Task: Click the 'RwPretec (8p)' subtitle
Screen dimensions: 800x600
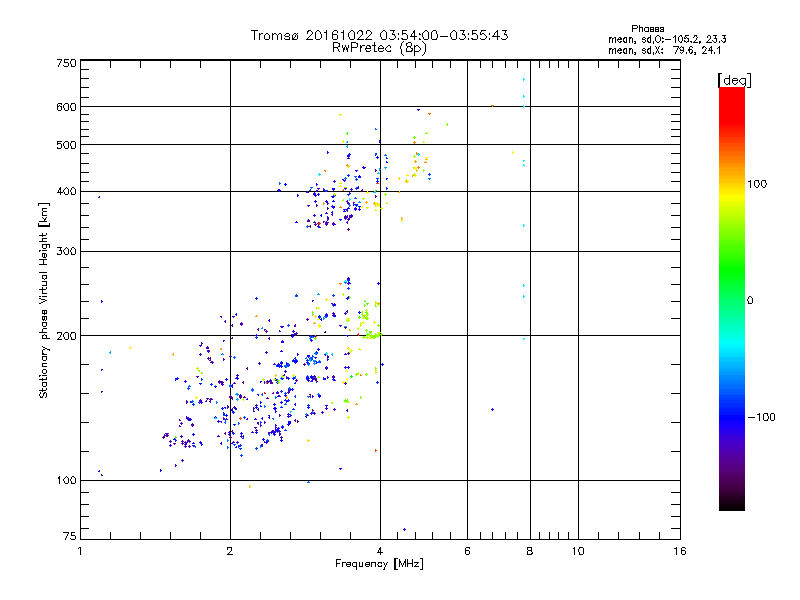Action: [379, 48]
